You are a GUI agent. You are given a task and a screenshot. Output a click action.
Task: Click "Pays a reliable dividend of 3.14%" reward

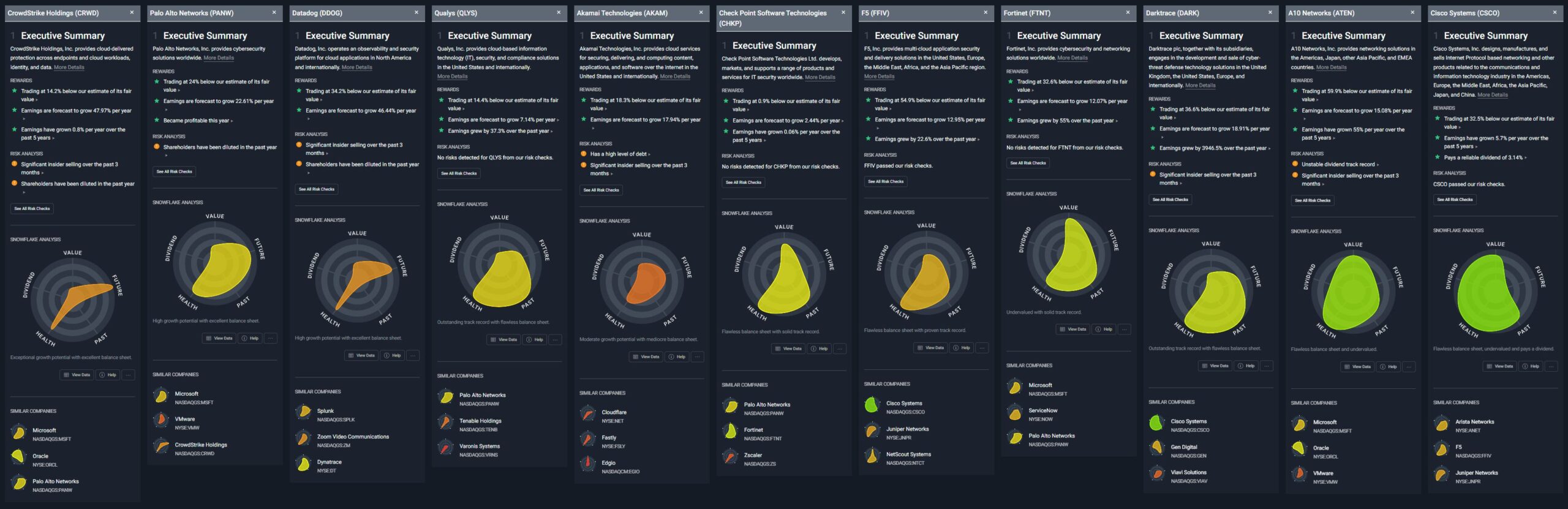[1484, 157]
